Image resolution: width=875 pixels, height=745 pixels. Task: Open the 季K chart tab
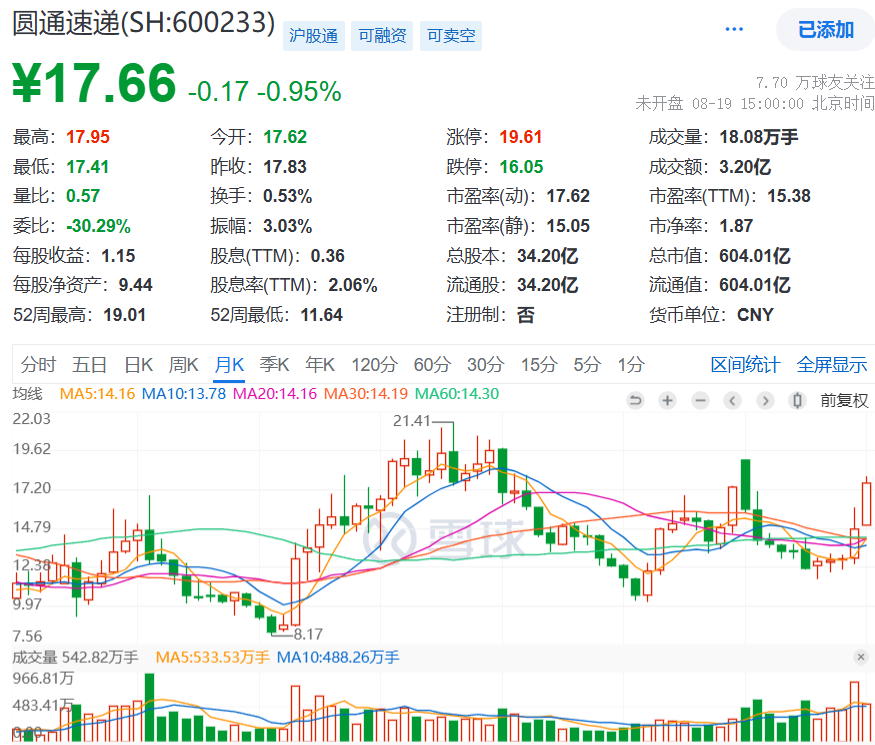[x=274, y=365]
